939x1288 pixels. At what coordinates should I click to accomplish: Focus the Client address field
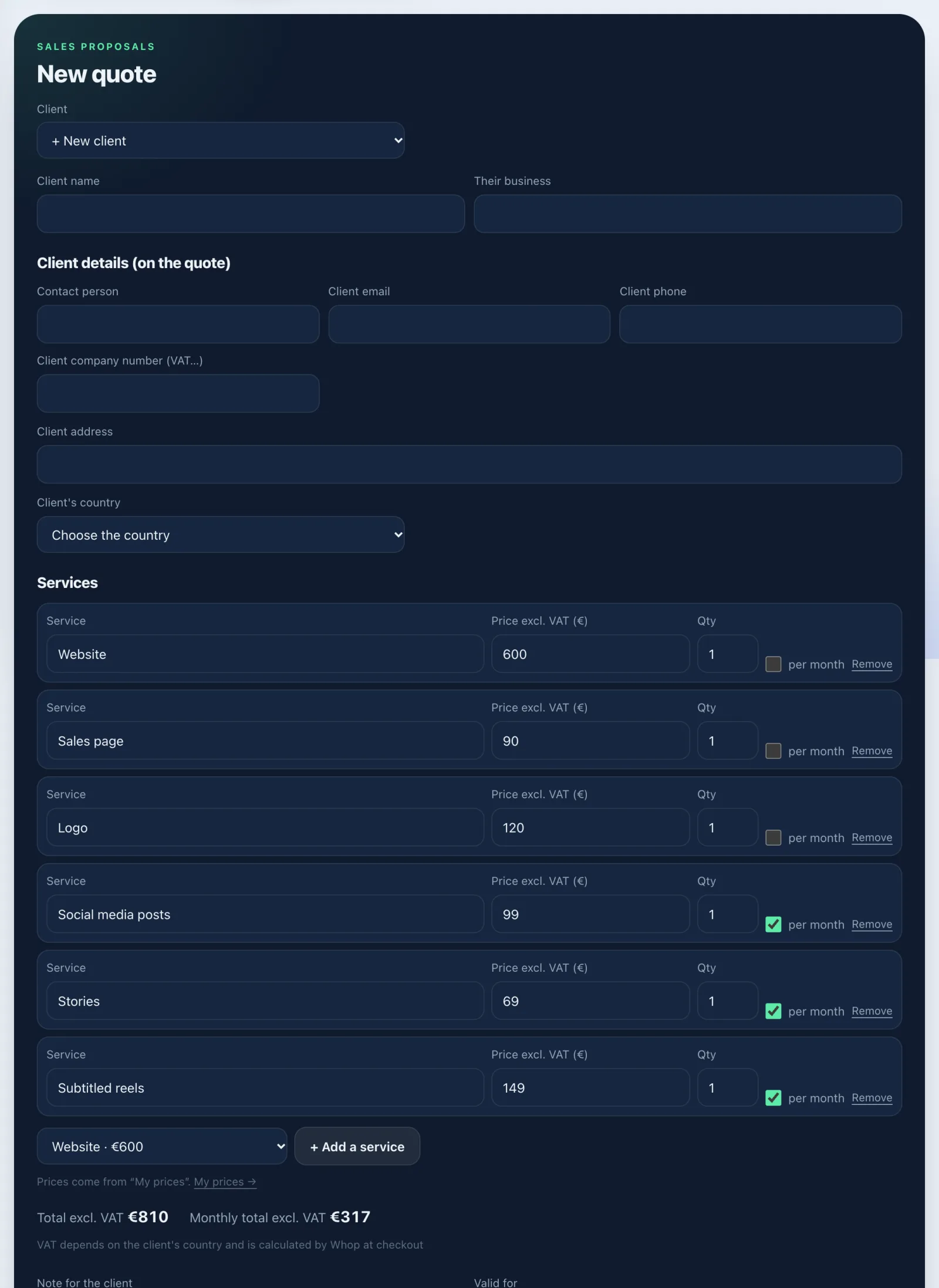[469, 464]
